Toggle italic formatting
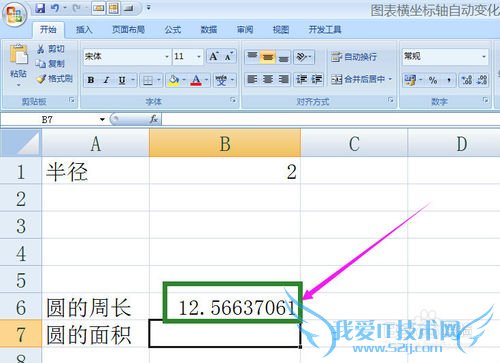 (107, 80)
